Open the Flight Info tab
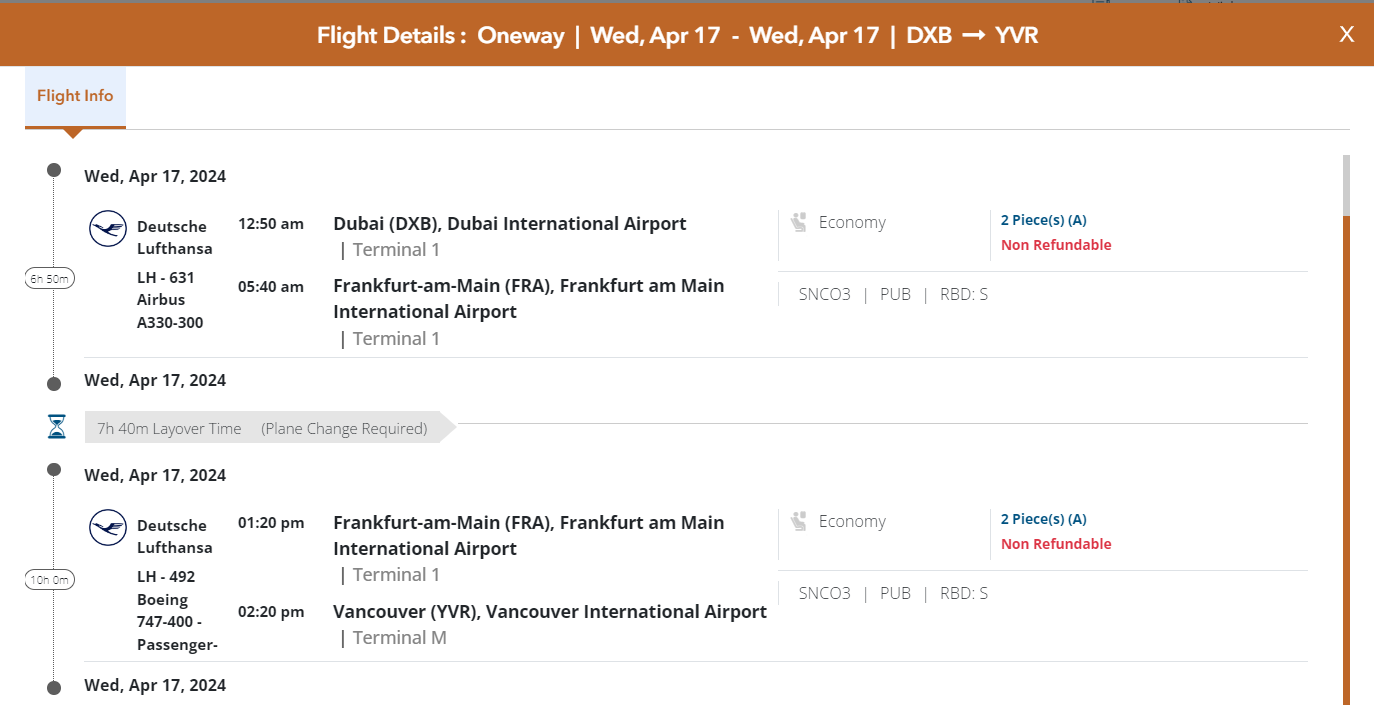This screenshot has width=1374, height=727. pyautogui.click(x=75, y=96)
